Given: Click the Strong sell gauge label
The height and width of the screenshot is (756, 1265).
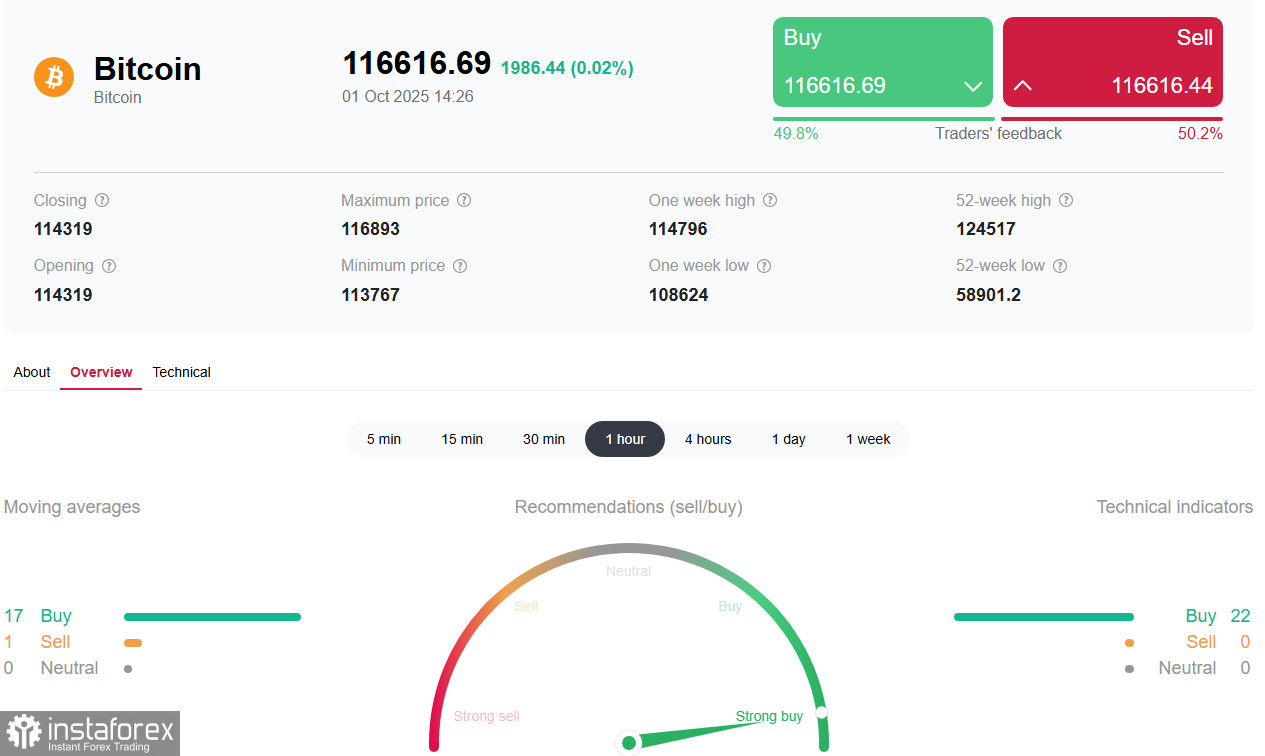Looking at the screenshot, I should (487, 716).
